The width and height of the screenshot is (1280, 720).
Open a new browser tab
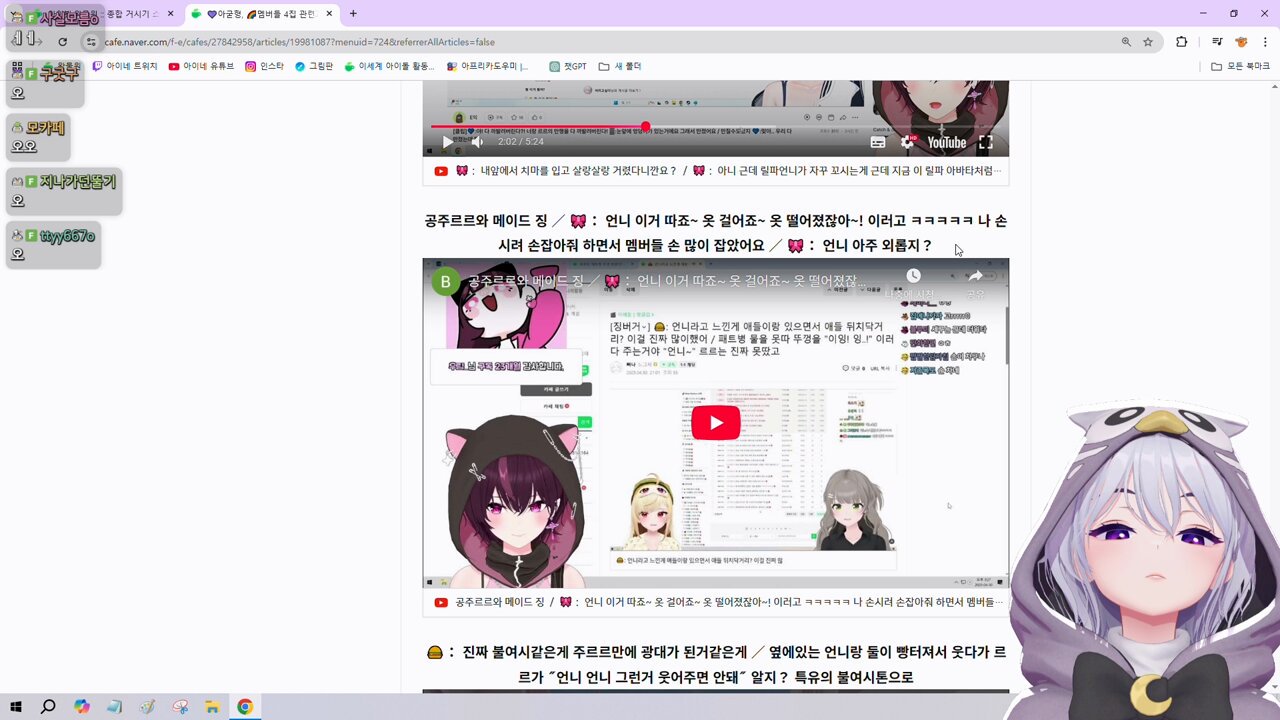tap(353, 14)
